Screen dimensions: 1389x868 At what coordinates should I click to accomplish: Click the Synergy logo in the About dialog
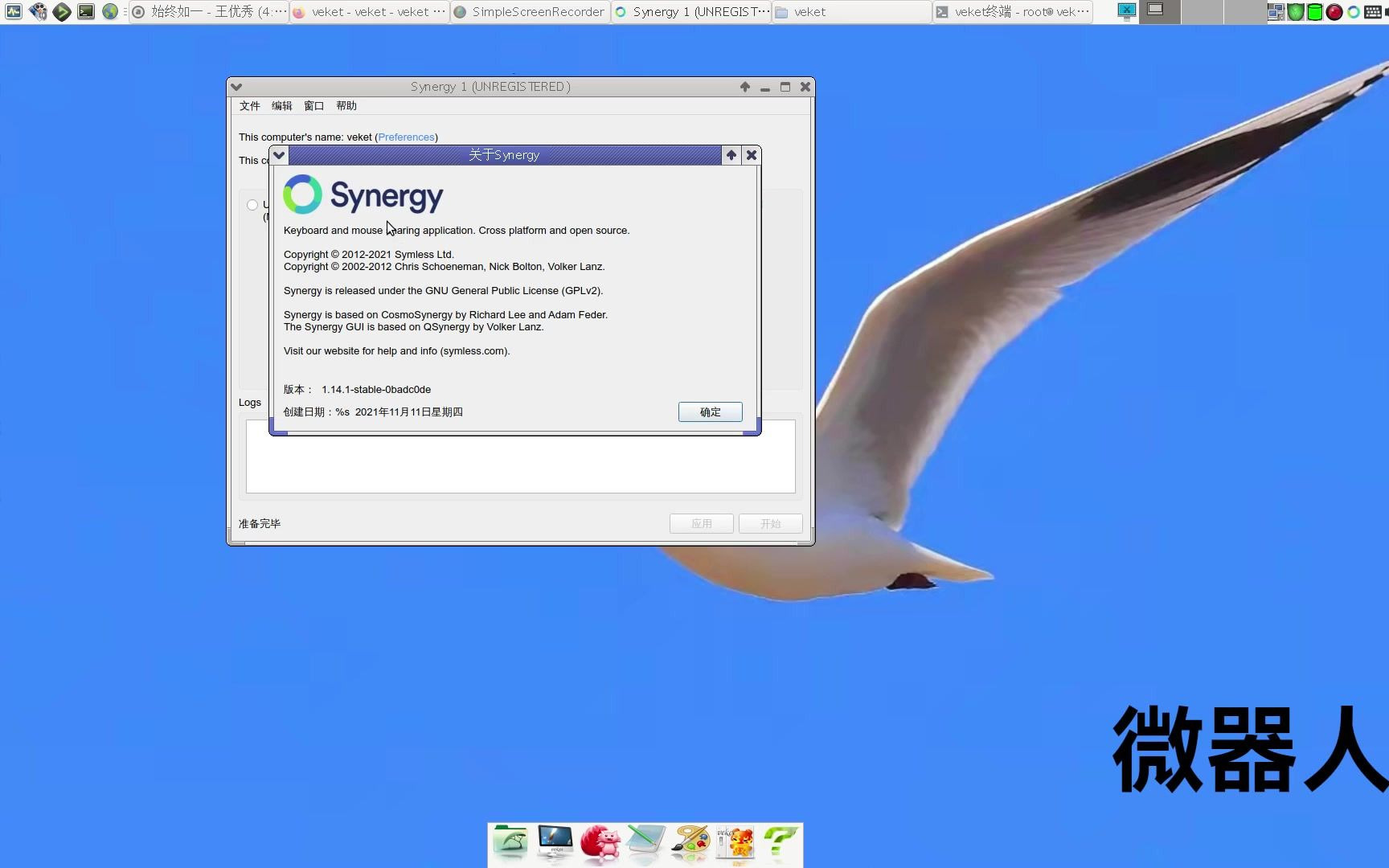tap(363, 194)
